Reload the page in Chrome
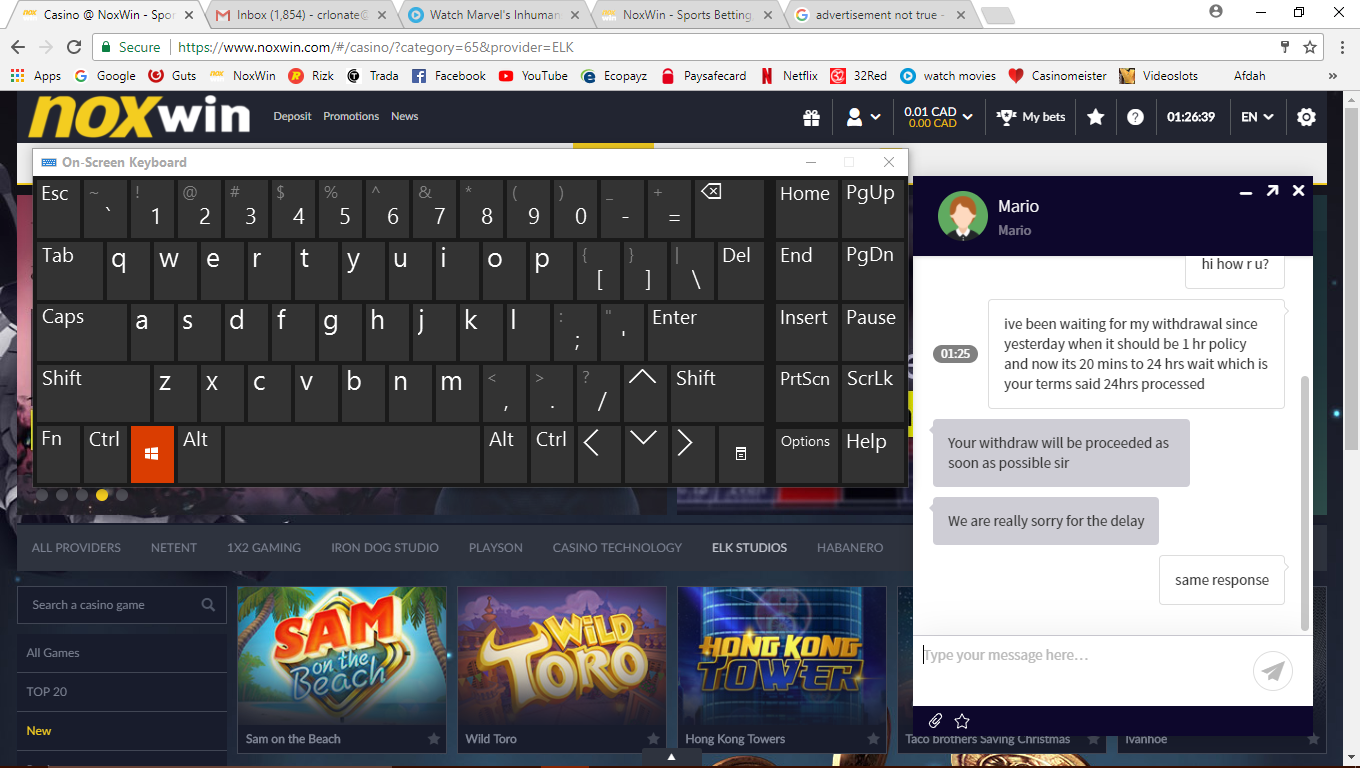This screenshot has width=1360, height=768. [74, 47]
